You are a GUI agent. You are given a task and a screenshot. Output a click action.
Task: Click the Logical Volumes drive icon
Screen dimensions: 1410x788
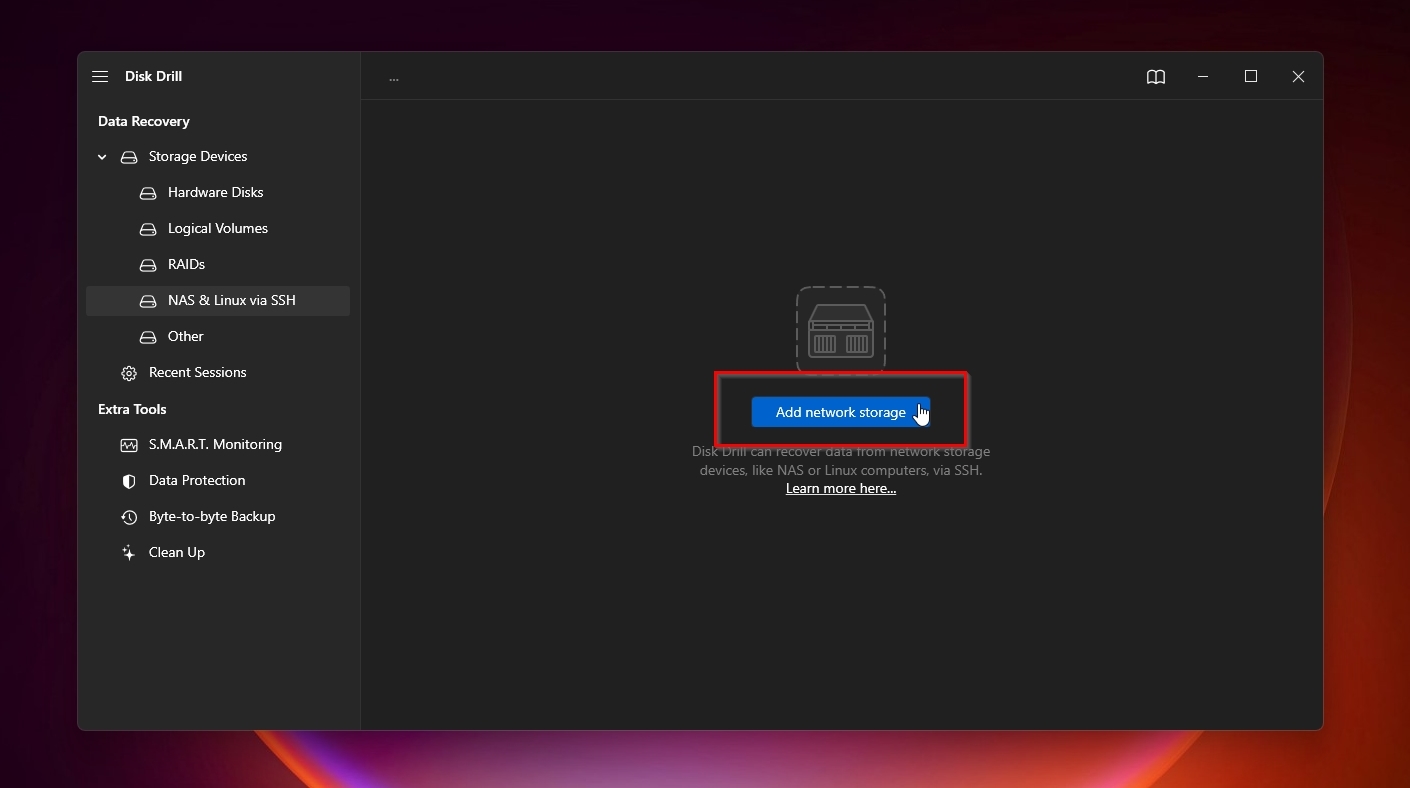pos(148,229)
